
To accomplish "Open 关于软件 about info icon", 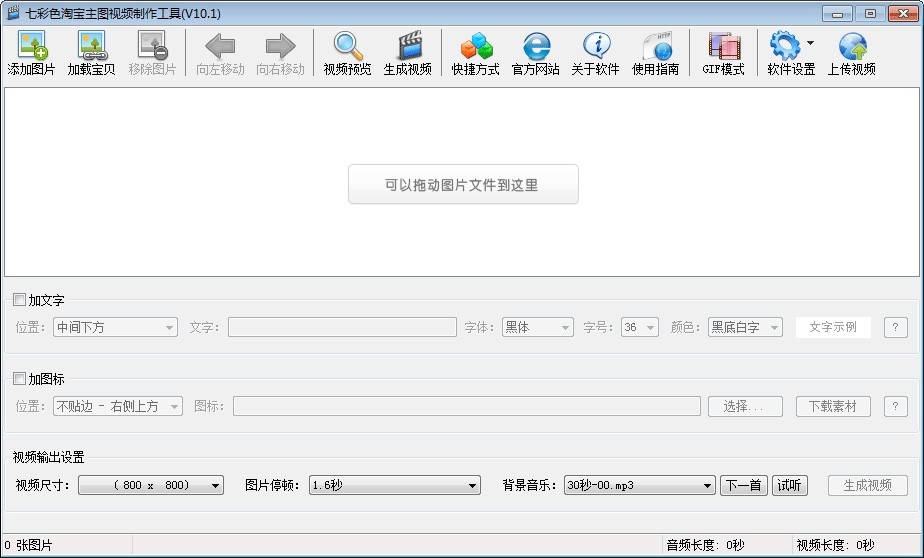I will (596, 47).
